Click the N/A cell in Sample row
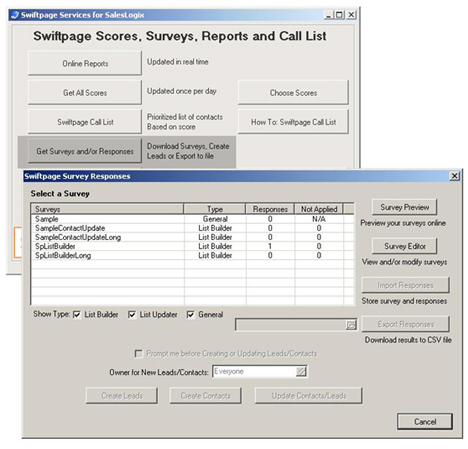Screen dimensions: 468x449 pos(319,219)
